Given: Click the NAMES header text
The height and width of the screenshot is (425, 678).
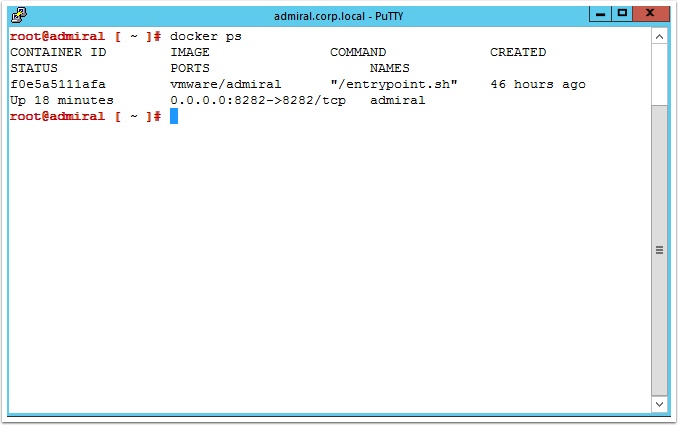Looking at the screenshot, I should 390,68.
